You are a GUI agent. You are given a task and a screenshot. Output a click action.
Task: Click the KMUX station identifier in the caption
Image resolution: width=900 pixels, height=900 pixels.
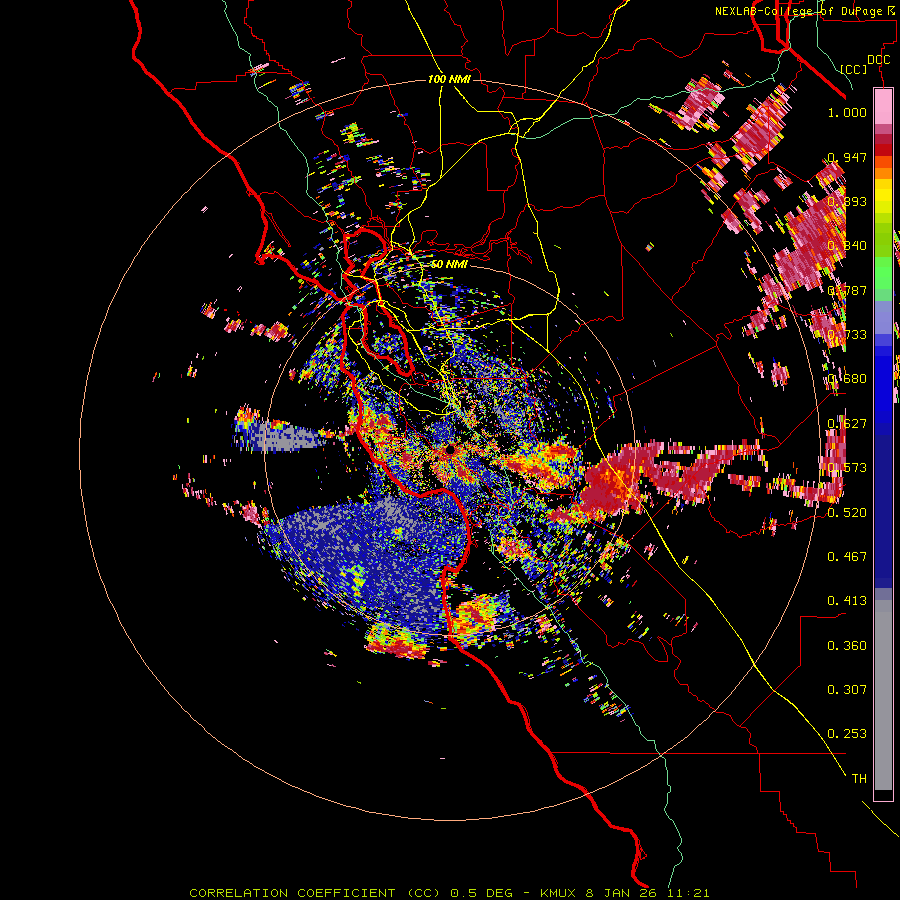pos(559,893)
